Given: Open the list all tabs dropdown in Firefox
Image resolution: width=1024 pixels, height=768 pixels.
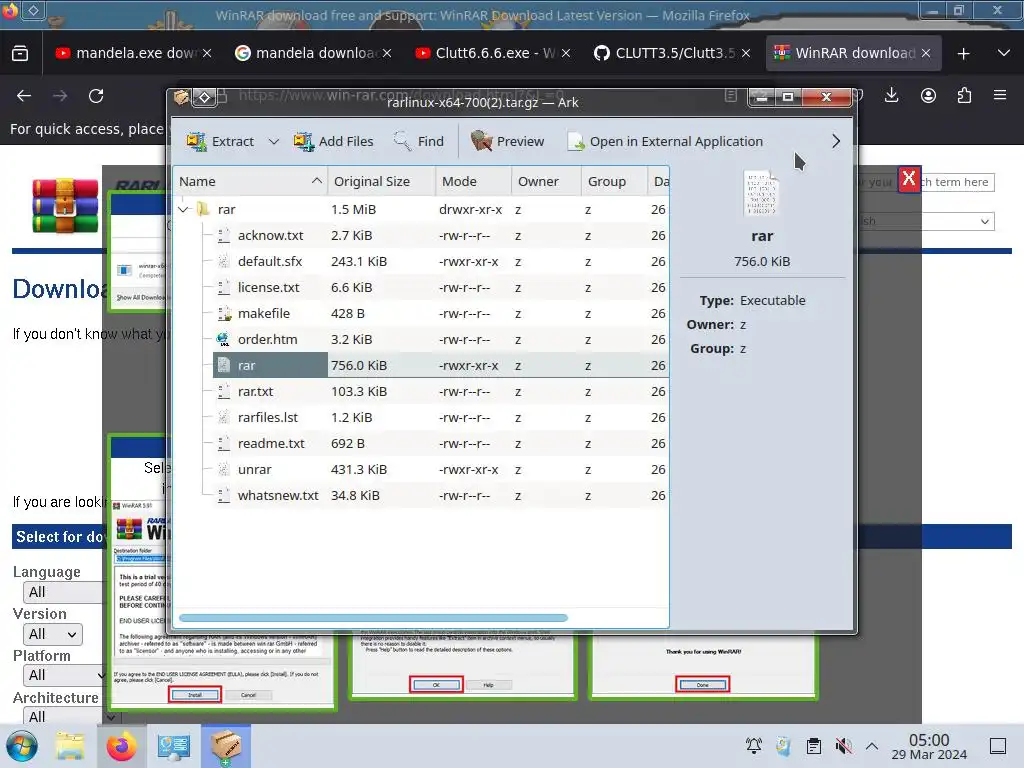Looking at the screenshot, I should coord(1004,53).
